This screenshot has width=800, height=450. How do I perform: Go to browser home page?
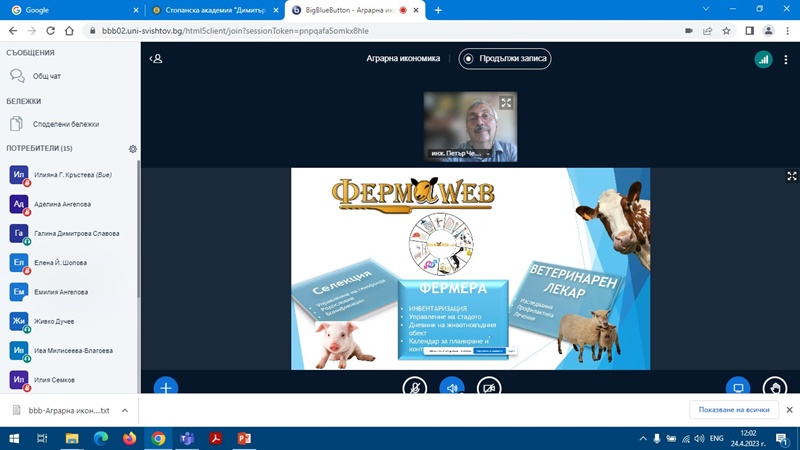point(69,31)
